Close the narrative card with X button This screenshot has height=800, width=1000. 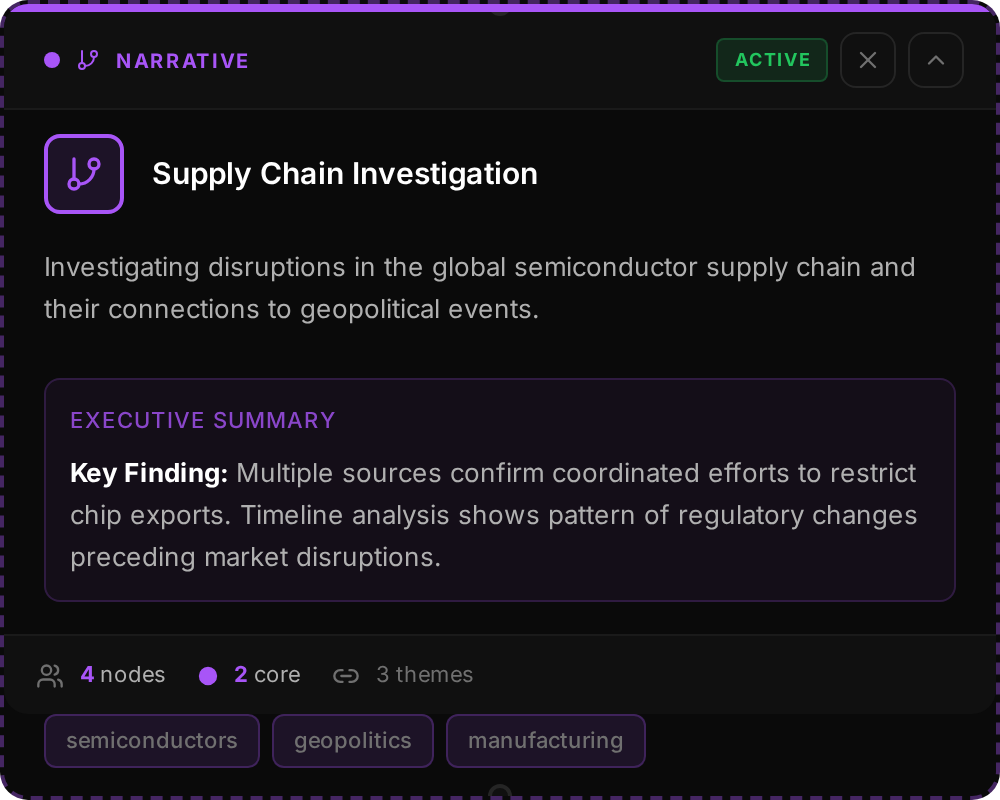868,60
